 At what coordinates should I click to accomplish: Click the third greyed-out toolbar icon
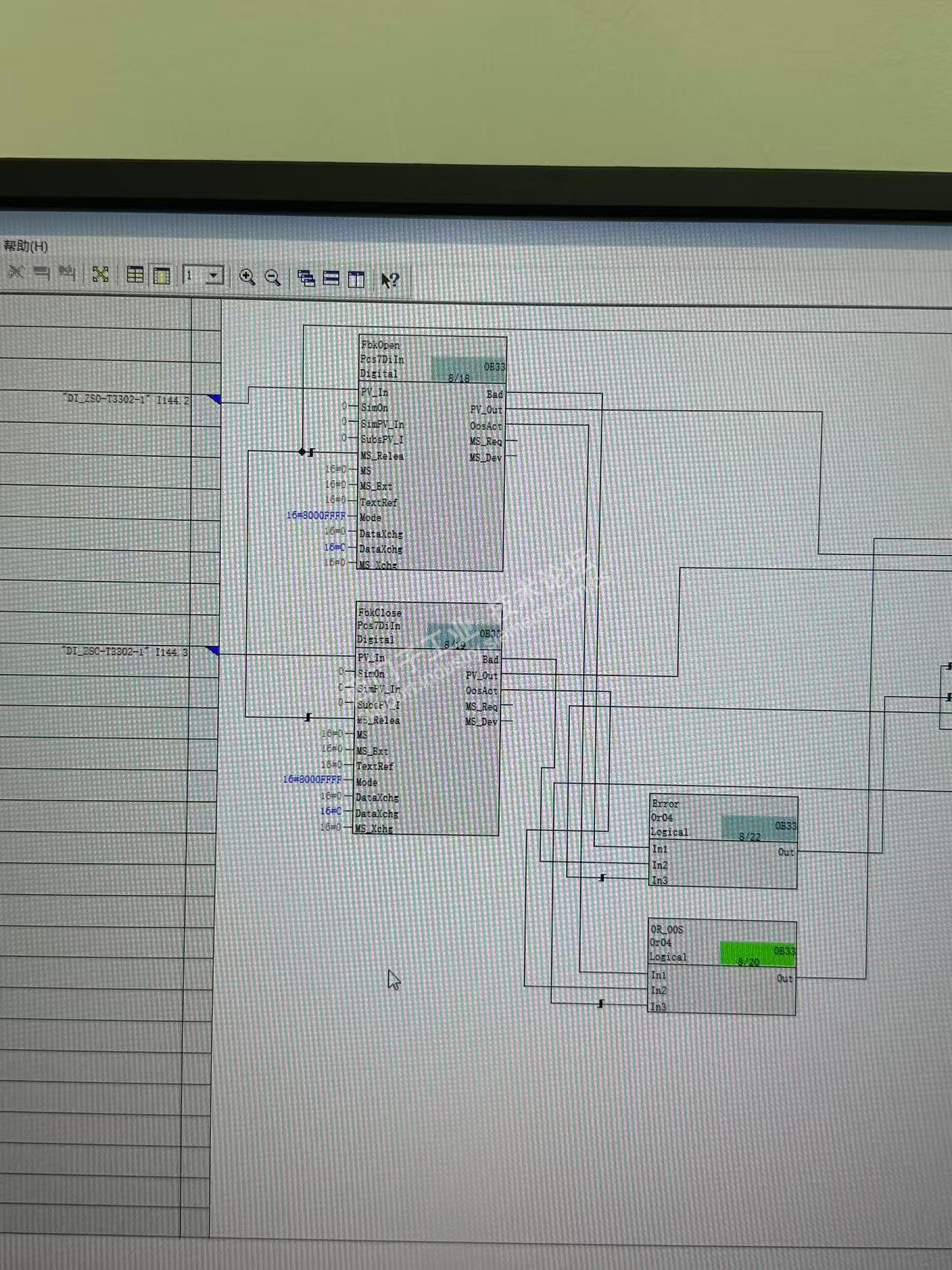click(x=68, y=273)
